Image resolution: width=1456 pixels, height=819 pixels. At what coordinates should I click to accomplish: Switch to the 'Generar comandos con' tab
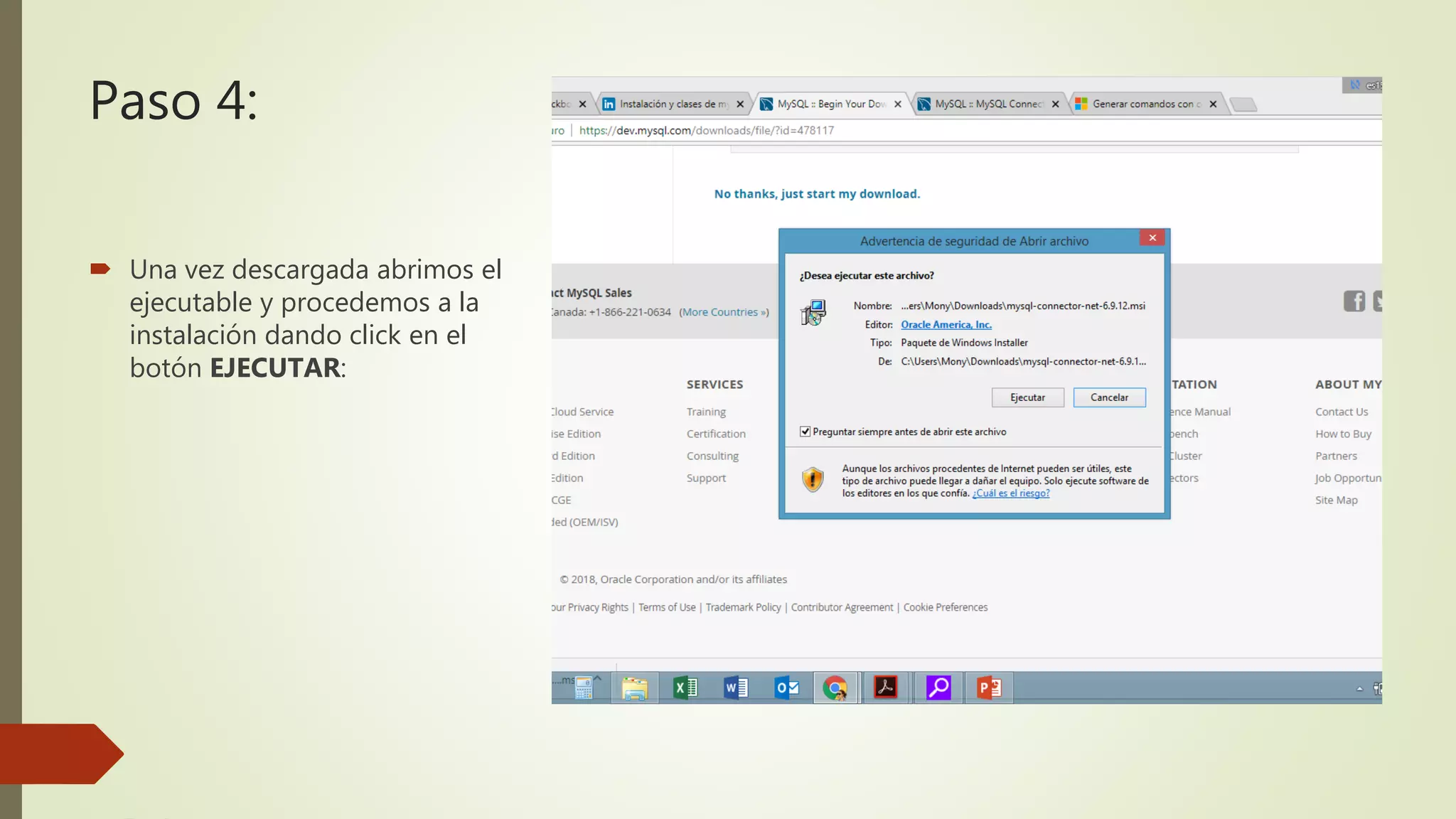[x=1147, y=104]
